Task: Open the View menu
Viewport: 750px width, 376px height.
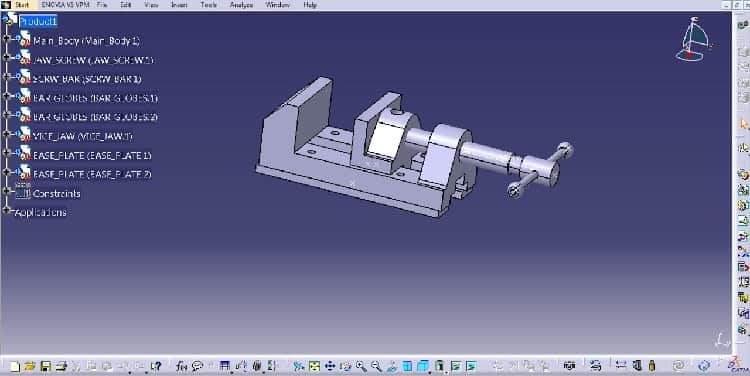Action: tap(151, 5)
